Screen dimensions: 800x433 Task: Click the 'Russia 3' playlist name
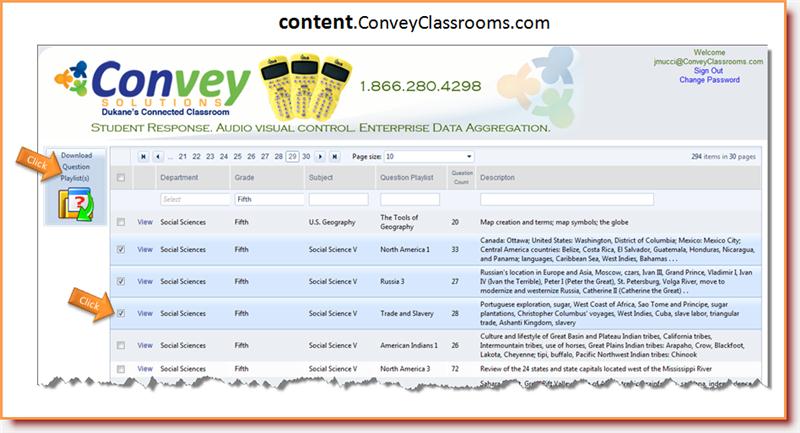[392, 281]
